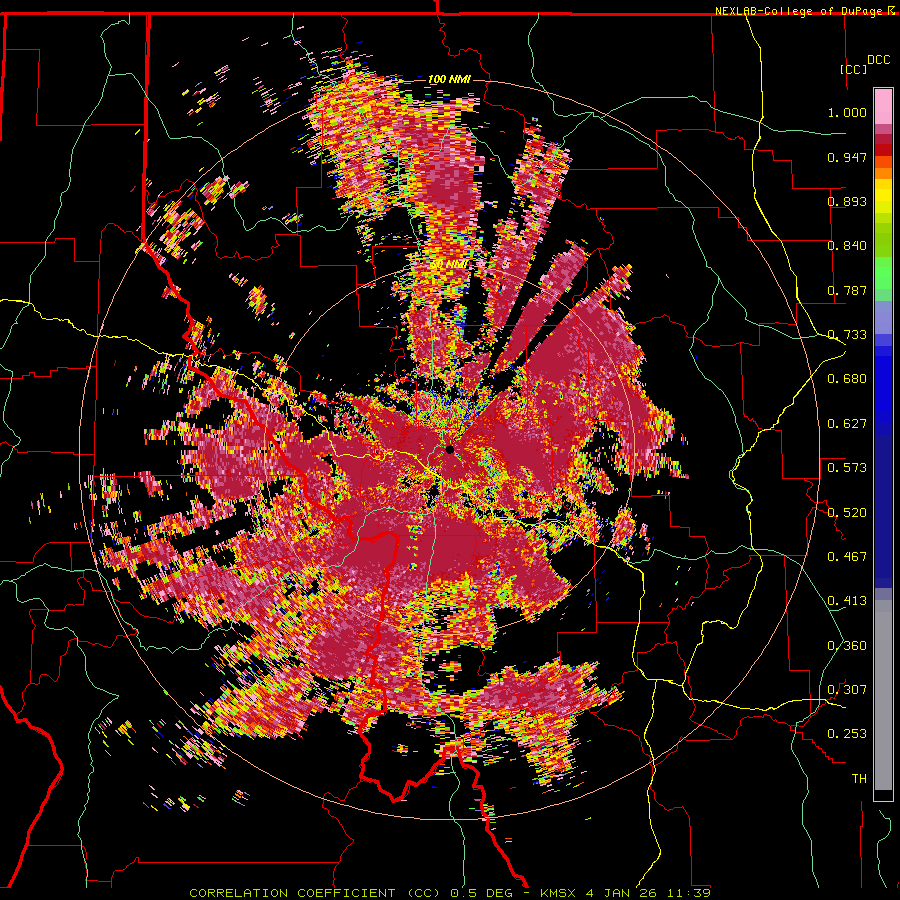
Task: Select the 0.253 scale value
Action: tap(847, 734)
